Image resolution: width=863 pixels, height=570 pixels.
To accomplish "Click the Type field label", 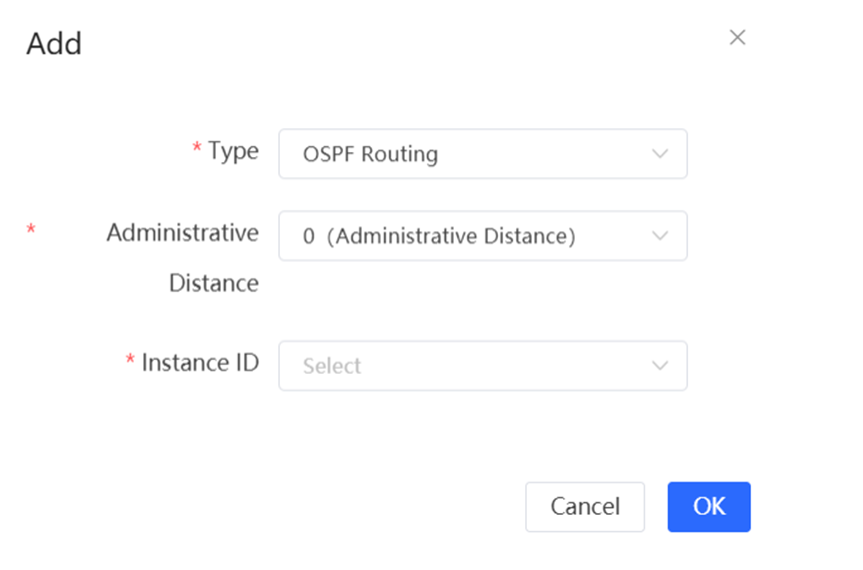I will pyautogui.click(x=233, y=151).
